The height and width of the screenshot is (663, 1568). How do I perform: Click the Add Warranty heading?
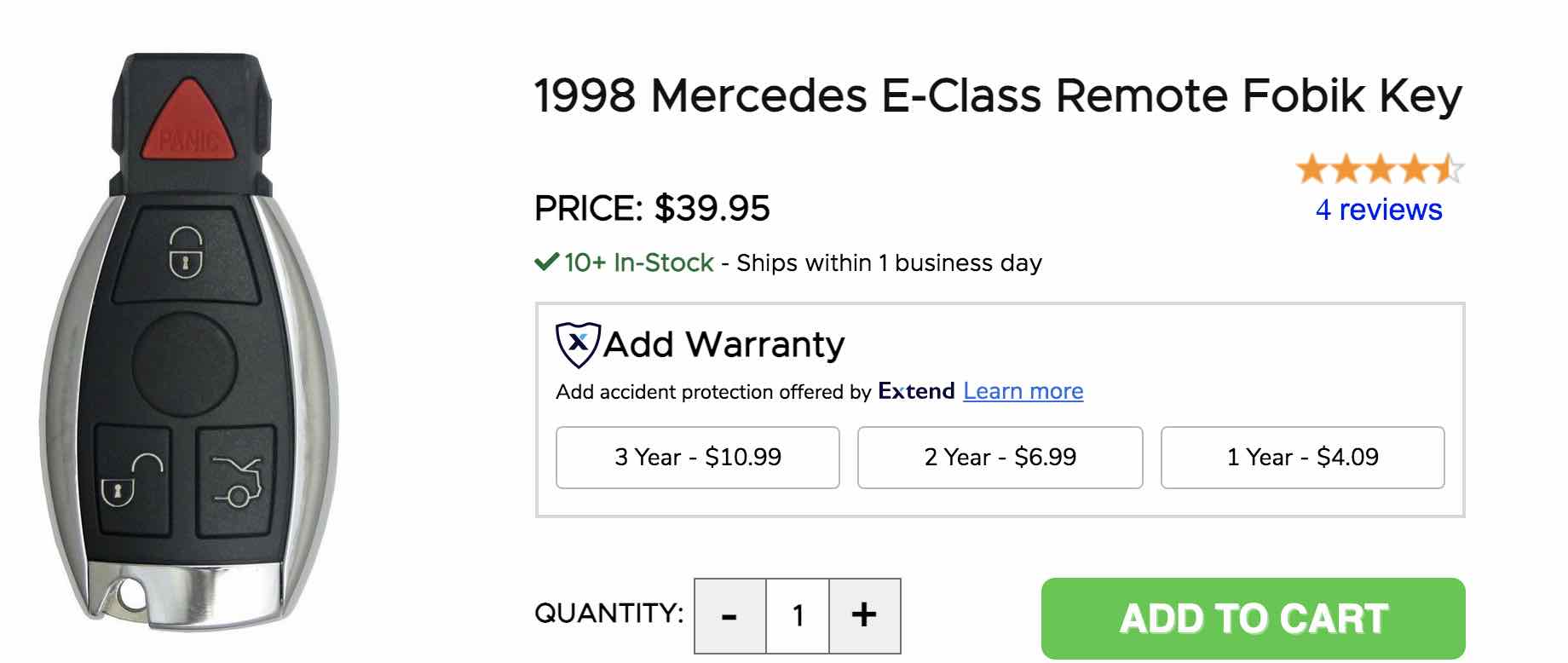coord(723,344)
